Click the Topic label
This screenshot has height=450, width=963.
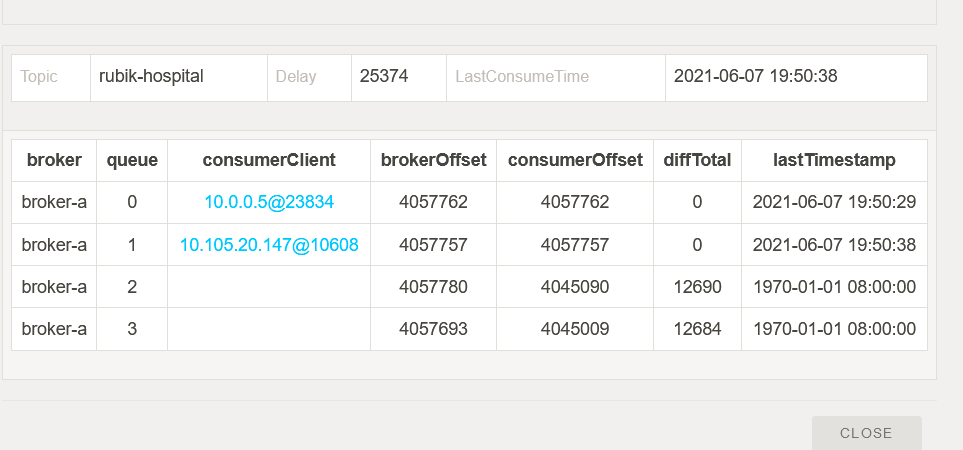click(39, 77)
